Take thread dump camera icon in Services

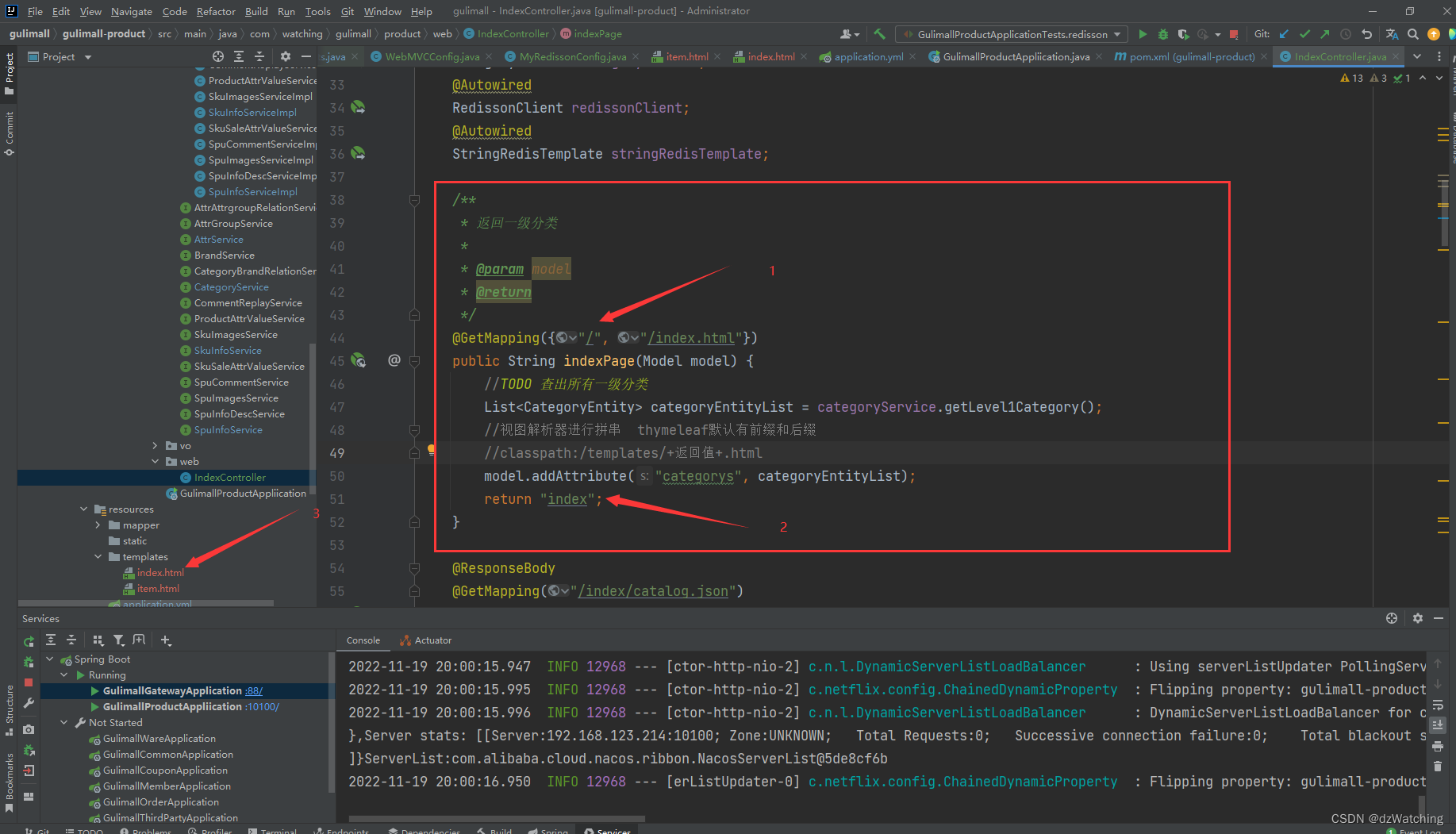(x=29, y=729)
